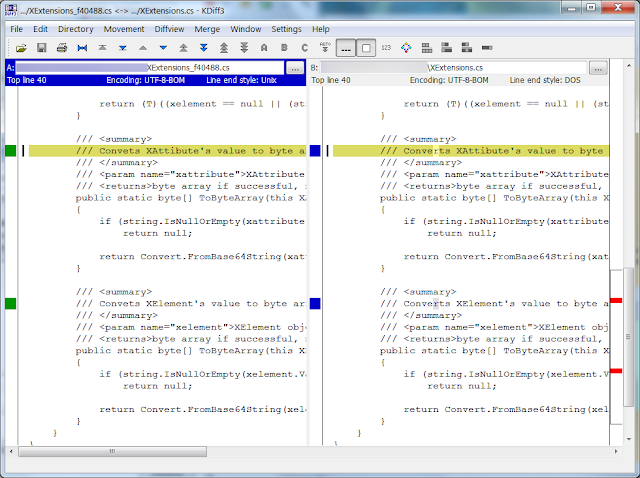The height and width of the screenshot is (478, 640).
Task: Open the Settings menu
Action: click(286, 29)
